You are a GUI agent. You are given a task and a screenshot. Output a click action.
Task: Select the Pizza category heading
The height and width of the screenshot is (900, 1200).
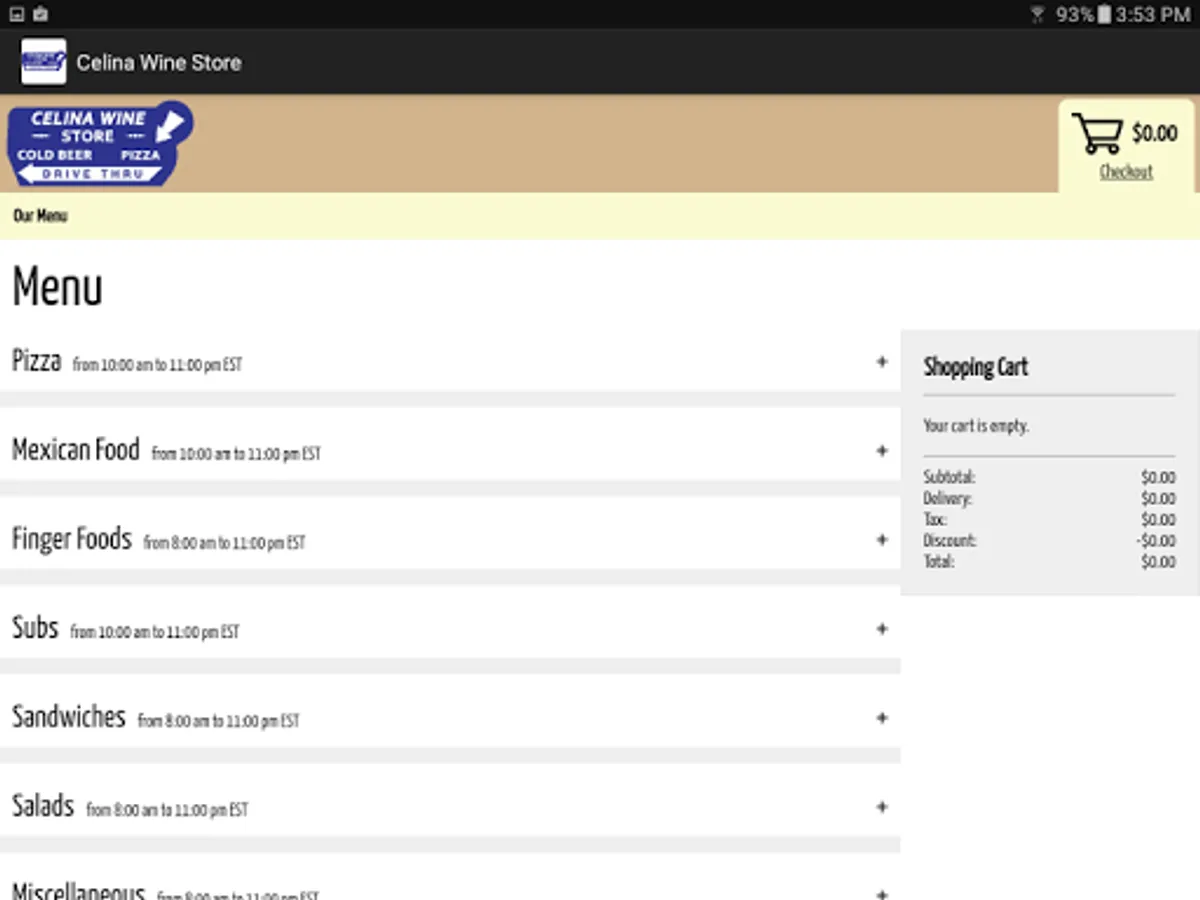pyautogui.click(x=37, y=360)
